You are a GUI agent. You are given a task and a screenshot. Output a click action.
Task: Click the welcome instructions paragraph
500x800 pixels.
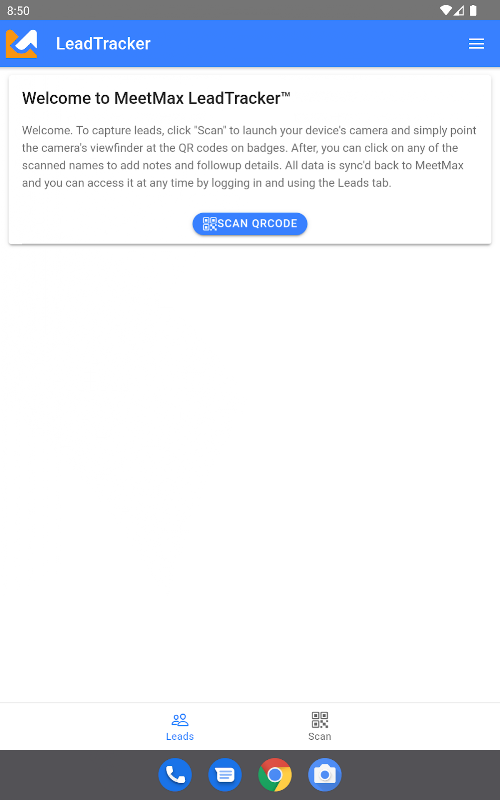pos(249,157)
